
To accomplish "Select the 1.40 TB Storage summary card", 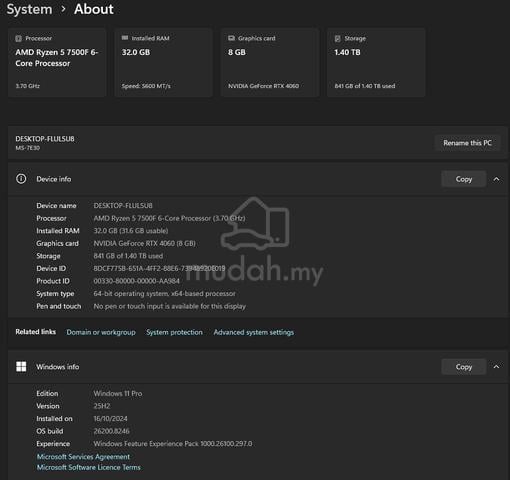I will click(x=376, y=62).
